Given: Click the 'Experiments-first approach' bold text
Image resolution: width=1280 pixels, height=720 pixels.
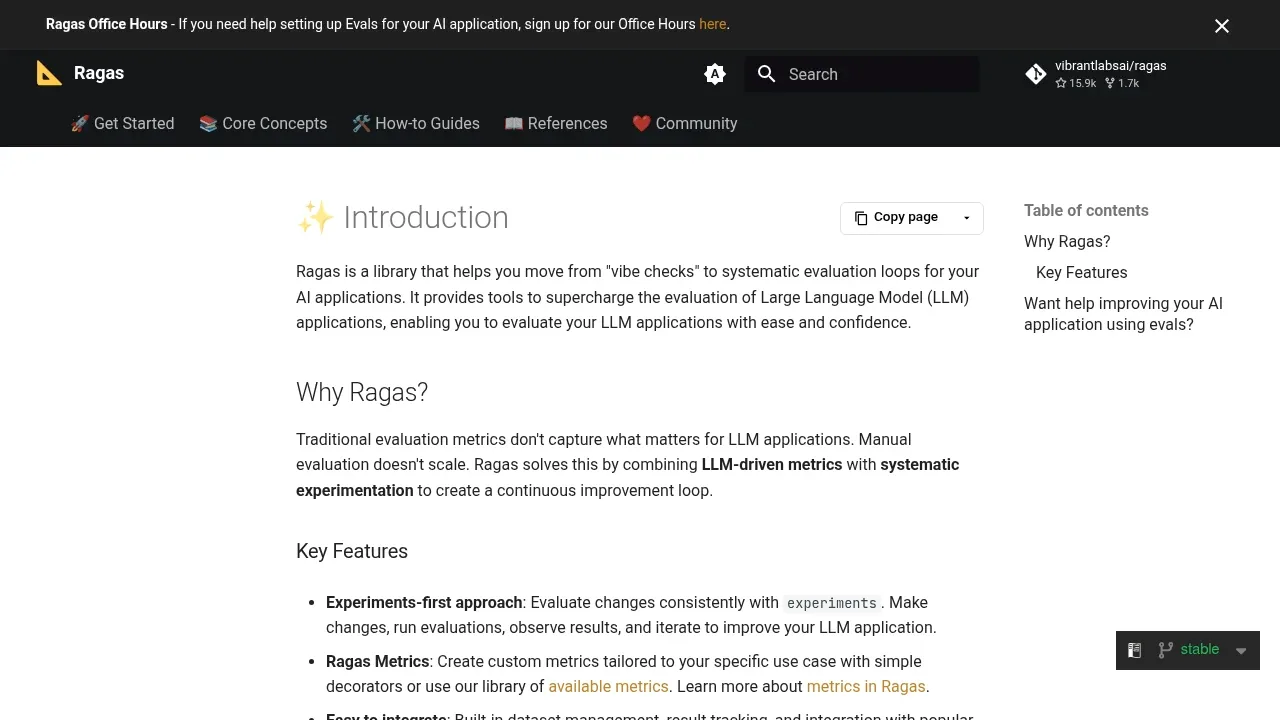Looking at the screenshot, I should 424,602.
